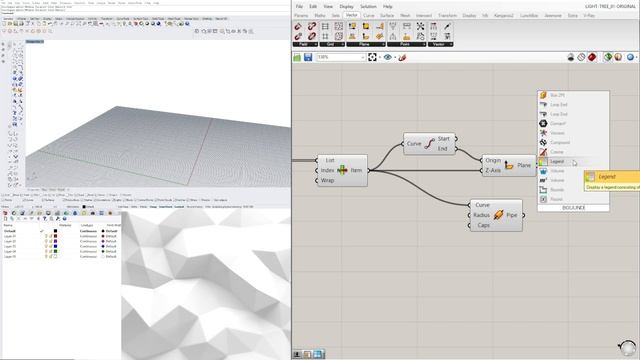Click the Index input of List Item

[x=327, y=170]
